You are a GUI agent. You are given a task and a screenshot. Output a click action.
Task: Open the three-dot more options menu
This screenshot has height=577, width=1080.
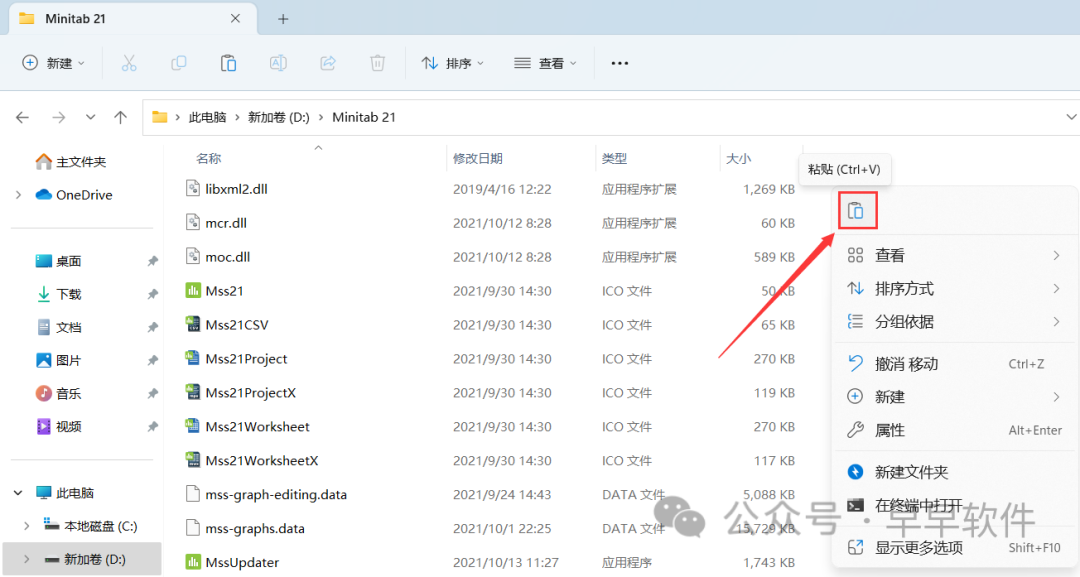coord(619,63)
